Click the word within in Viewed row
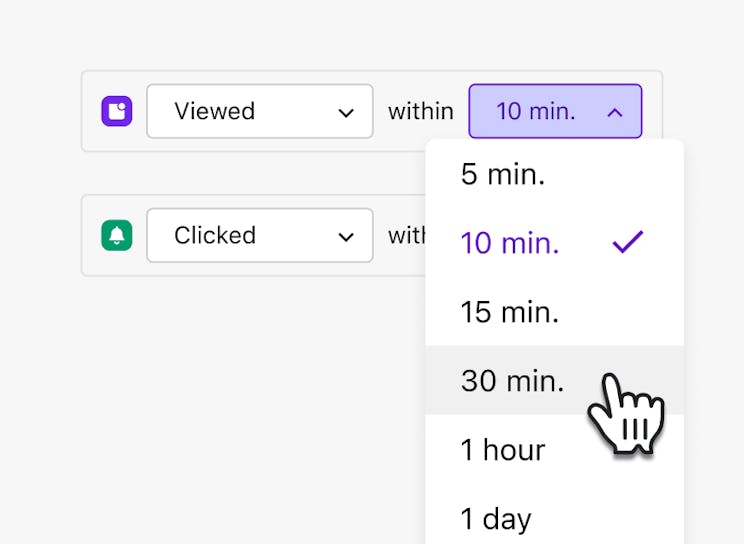 point(421,112)
